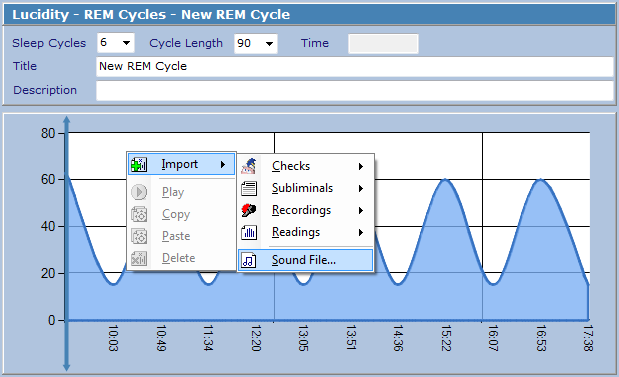Click the Cycle Length label
The width and height of the screenshot is (619, 377).
point(186,43)
